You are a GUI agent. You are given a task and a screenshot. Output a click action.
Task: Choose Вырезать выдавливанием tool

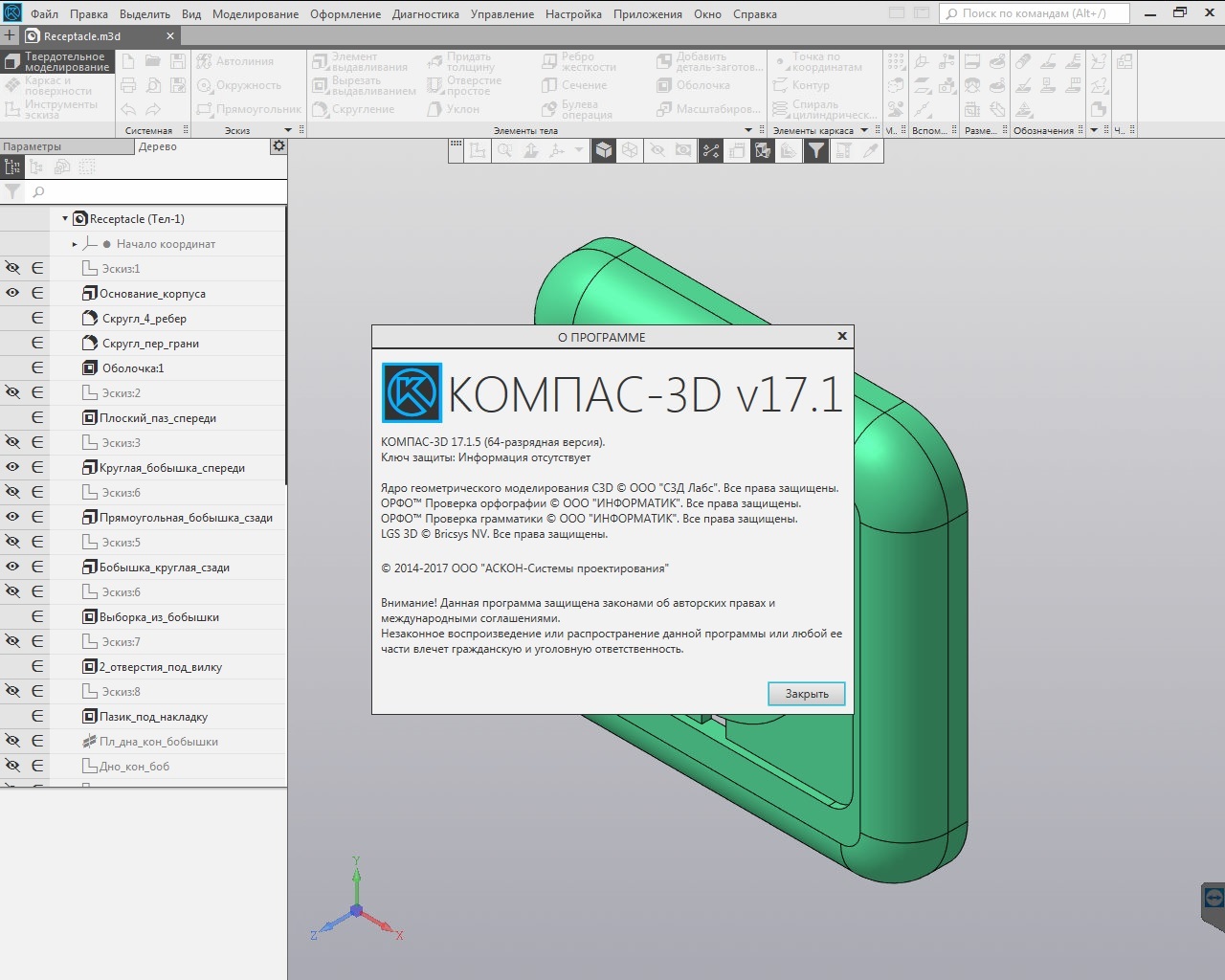point(365,85)
